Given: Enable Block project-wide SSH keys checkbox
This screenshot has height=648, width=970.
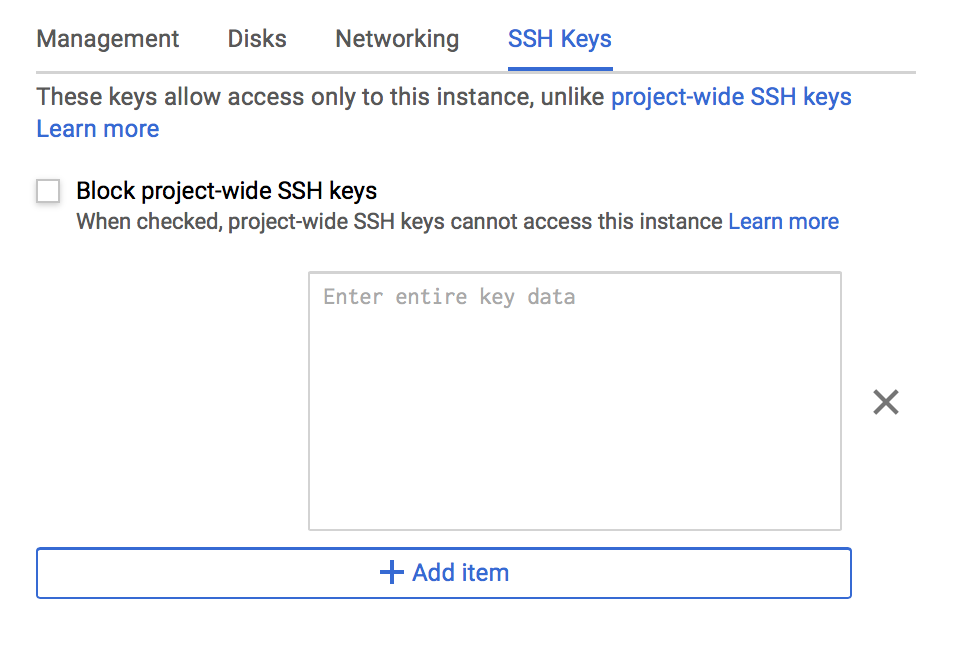Looking at the screenshot, I should (48, 190).
